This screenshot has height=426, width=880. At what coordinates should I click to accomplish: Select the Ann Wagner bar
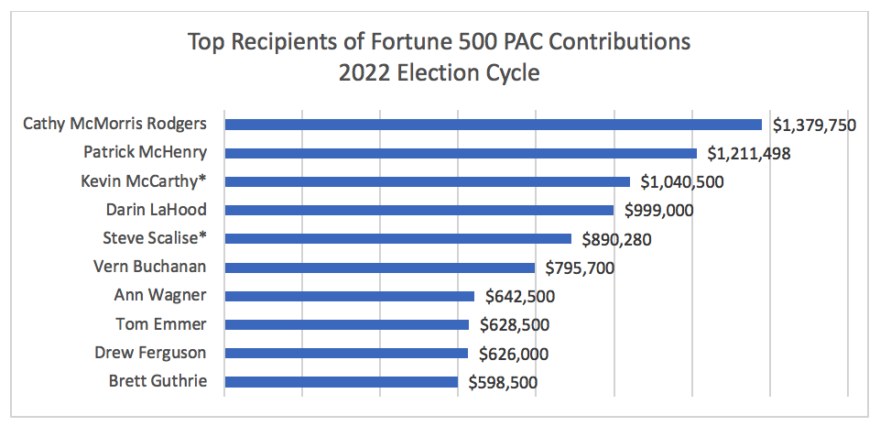pyautogui.click(x=349, y=296)
